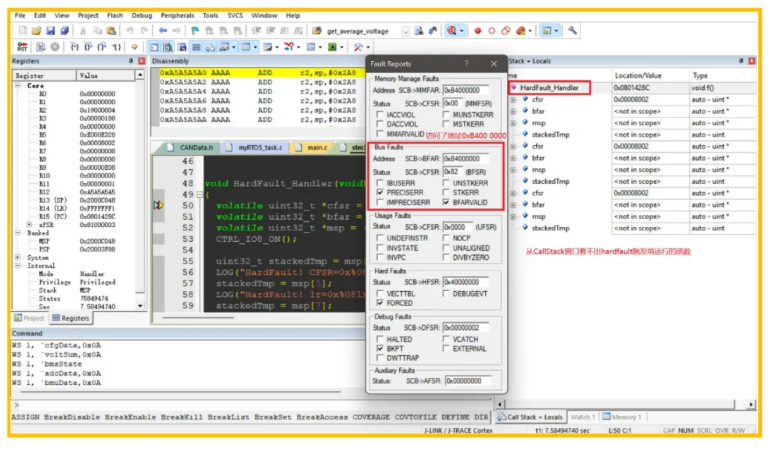Screen dimensions: 770x452
Task: Insert a breakpoint with the red dot
Action: (x=477, y=31)
